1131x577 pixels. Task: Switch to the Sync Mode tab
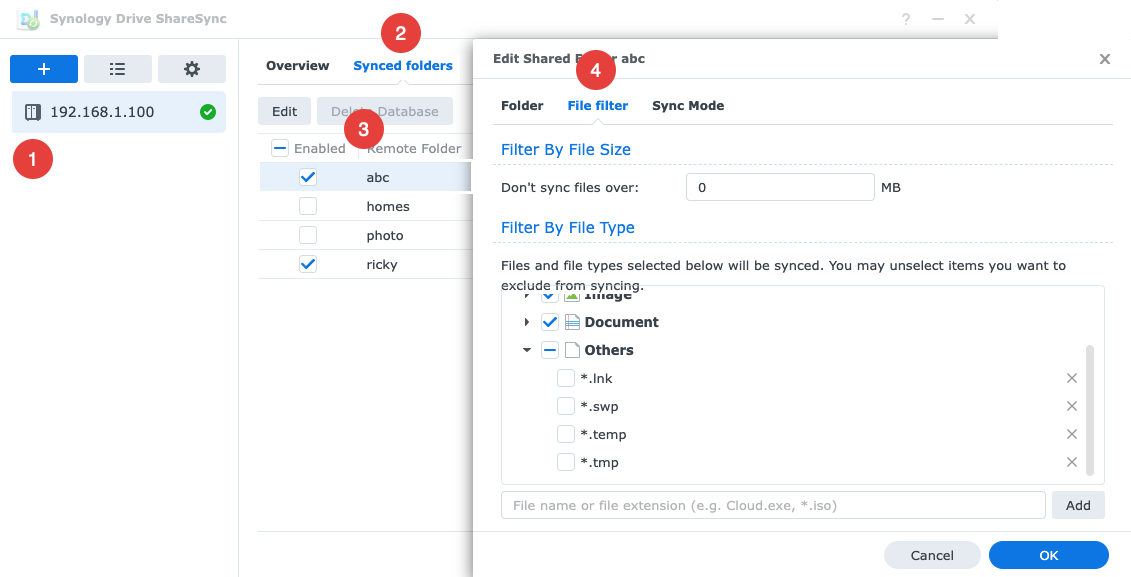click(688, 105)
